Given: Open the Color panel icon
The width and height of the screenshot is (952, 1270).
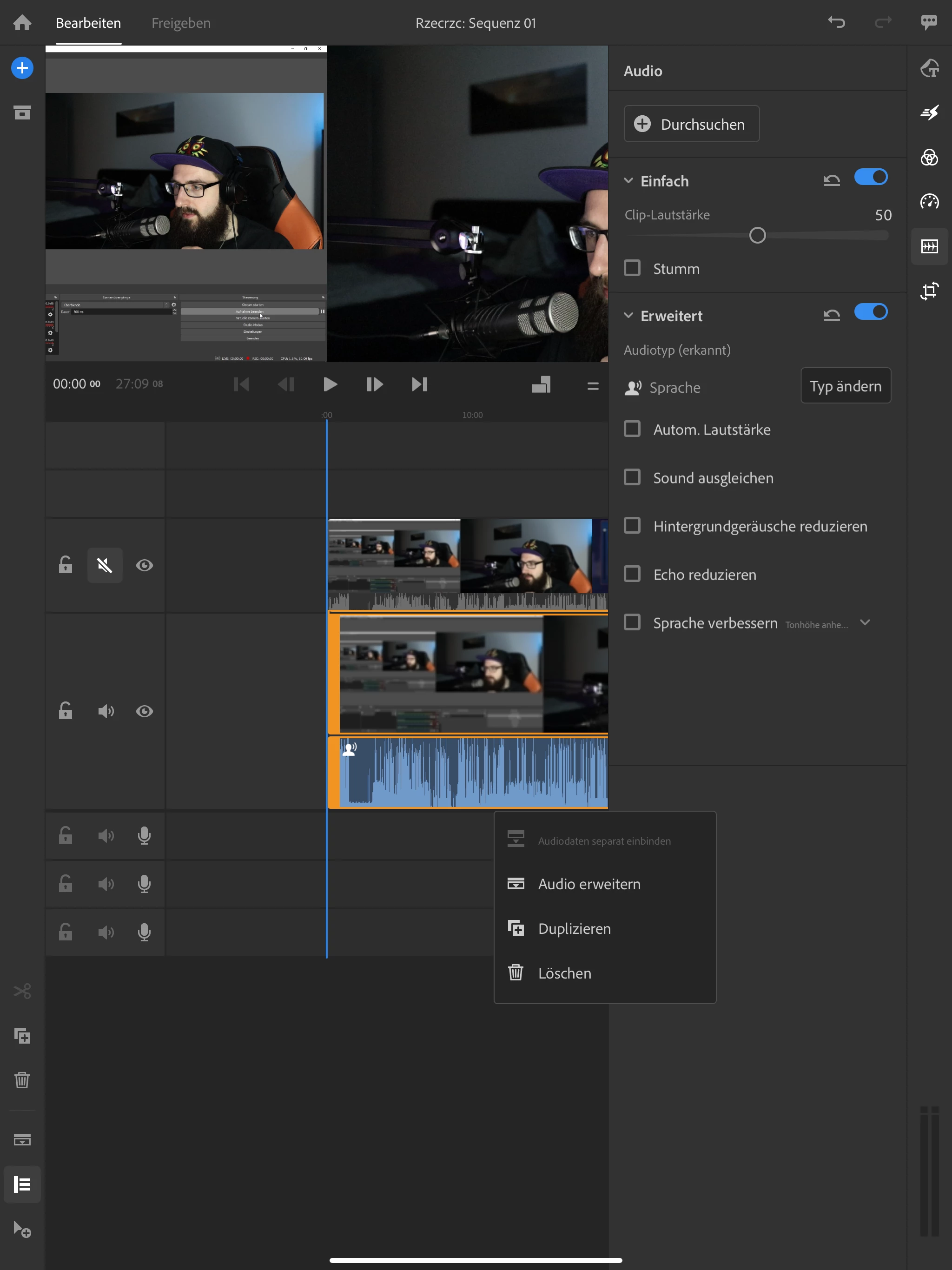Looking at the screenshot, I should click(x=929, y=157).
